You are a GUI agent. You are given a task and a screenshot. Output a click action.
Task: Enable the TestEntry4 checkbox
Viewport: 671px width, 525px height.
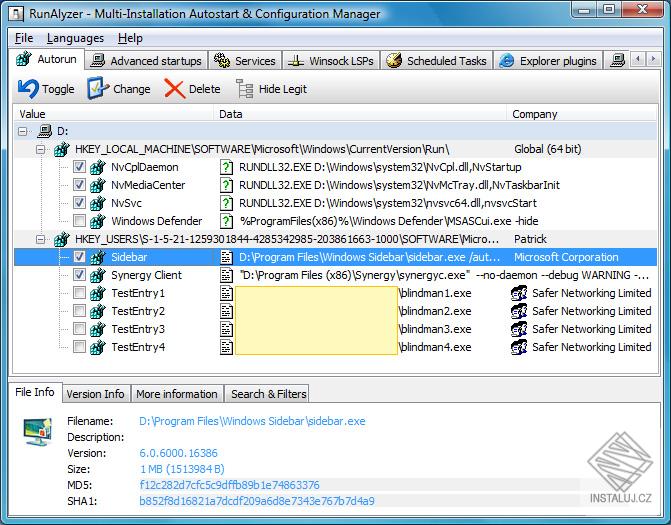[79, 347]
